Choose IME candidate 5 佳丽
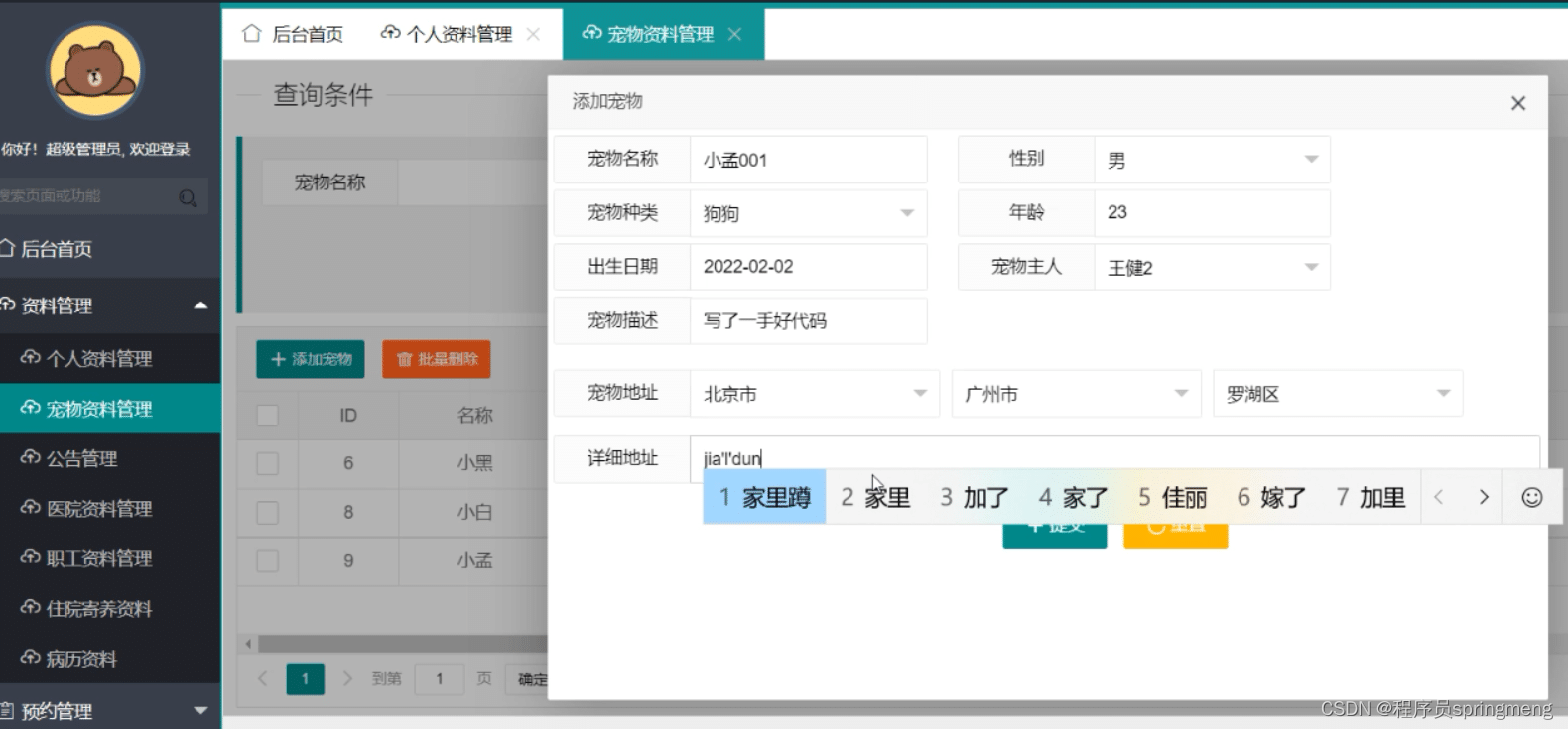 pyautogui.click(x=1173, y=496)
